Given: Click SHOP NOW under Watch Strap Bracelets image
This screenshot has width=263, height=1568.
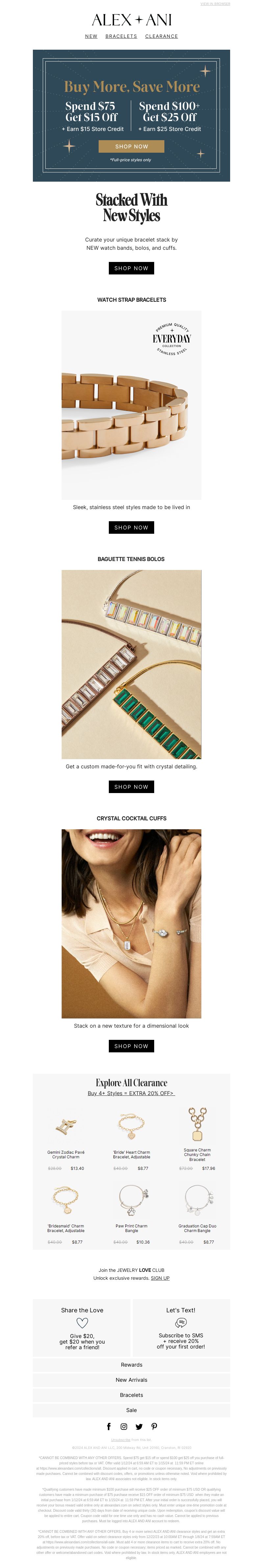Looking at the screenshot, I should (131, 527).
